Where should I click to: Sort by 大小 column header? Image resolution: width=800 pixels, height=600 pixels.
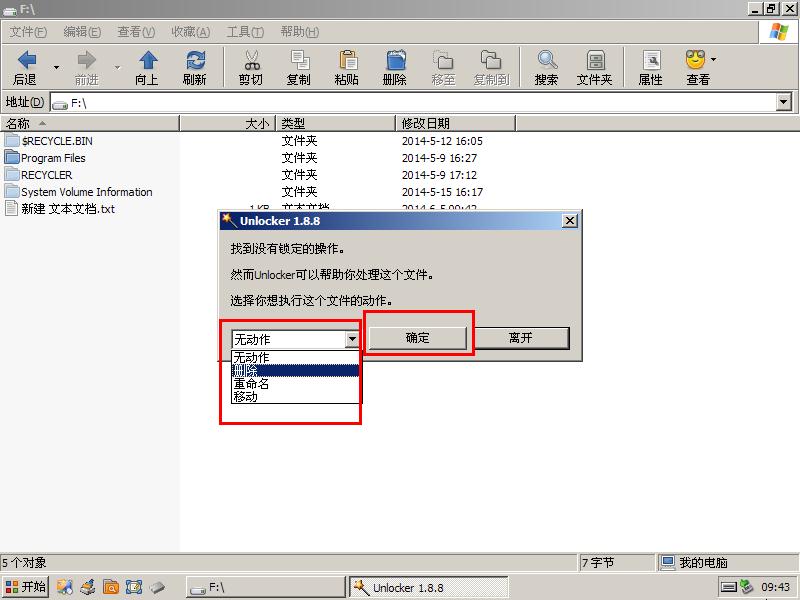pyautogui.click(x=228, y=123)
